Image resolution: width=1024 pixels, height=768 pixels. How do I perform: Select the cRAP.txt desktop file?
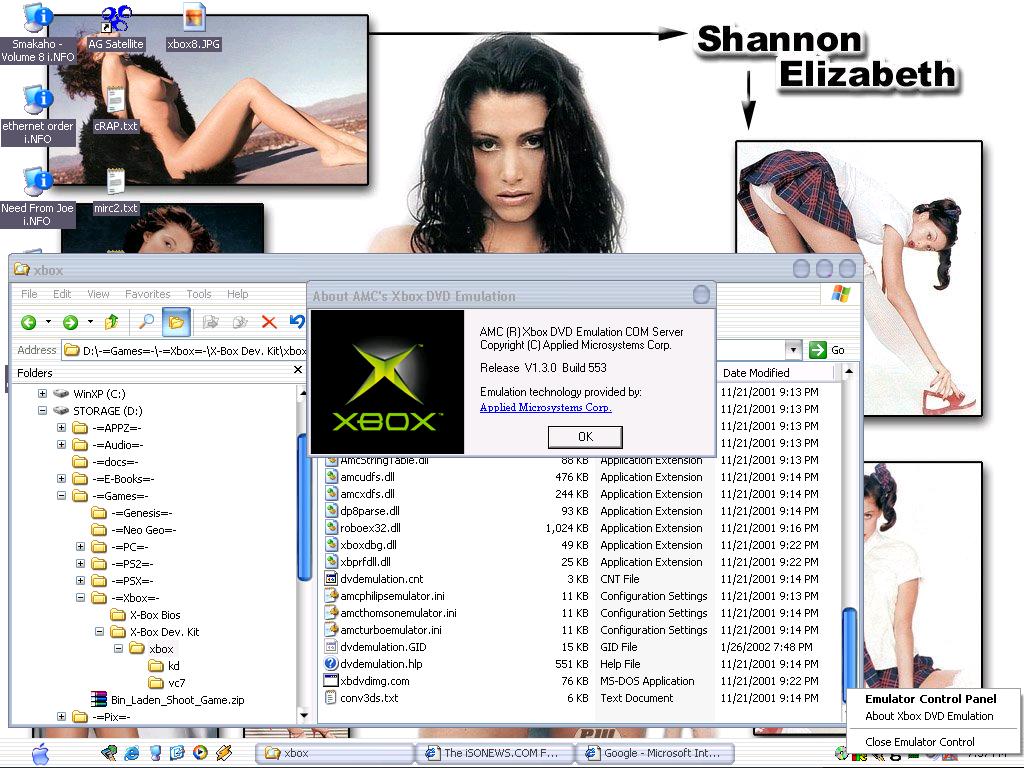[x=116, y=110]
